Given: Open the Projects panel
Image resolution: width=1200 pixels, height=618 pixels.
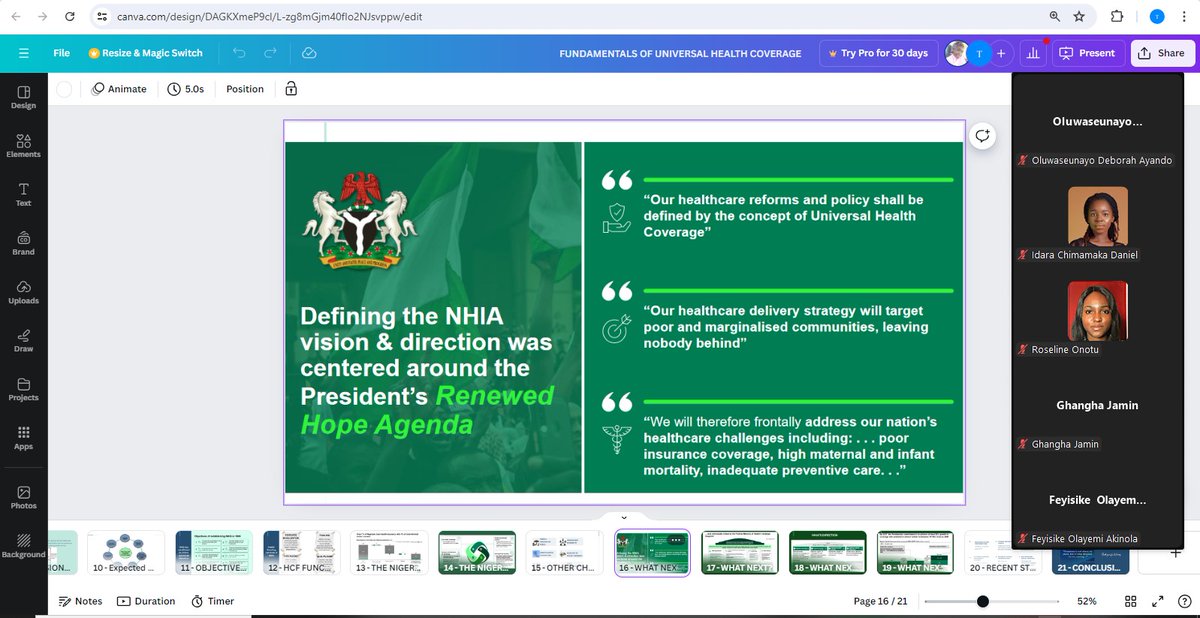Looking at the screenshot, I should 23,389.
